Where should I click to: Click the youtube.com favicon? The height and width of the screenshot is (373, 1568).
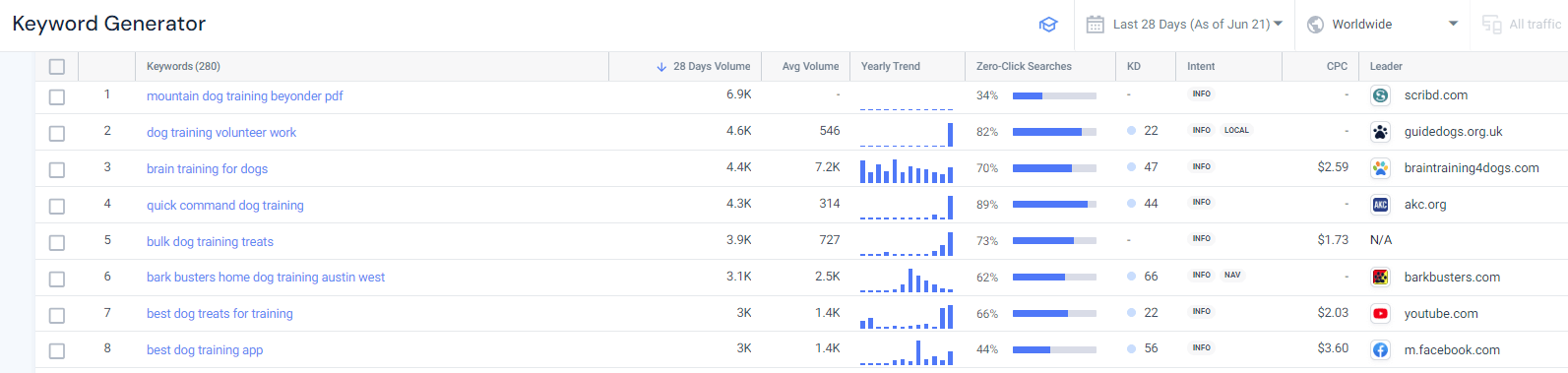coord(1380,314)
